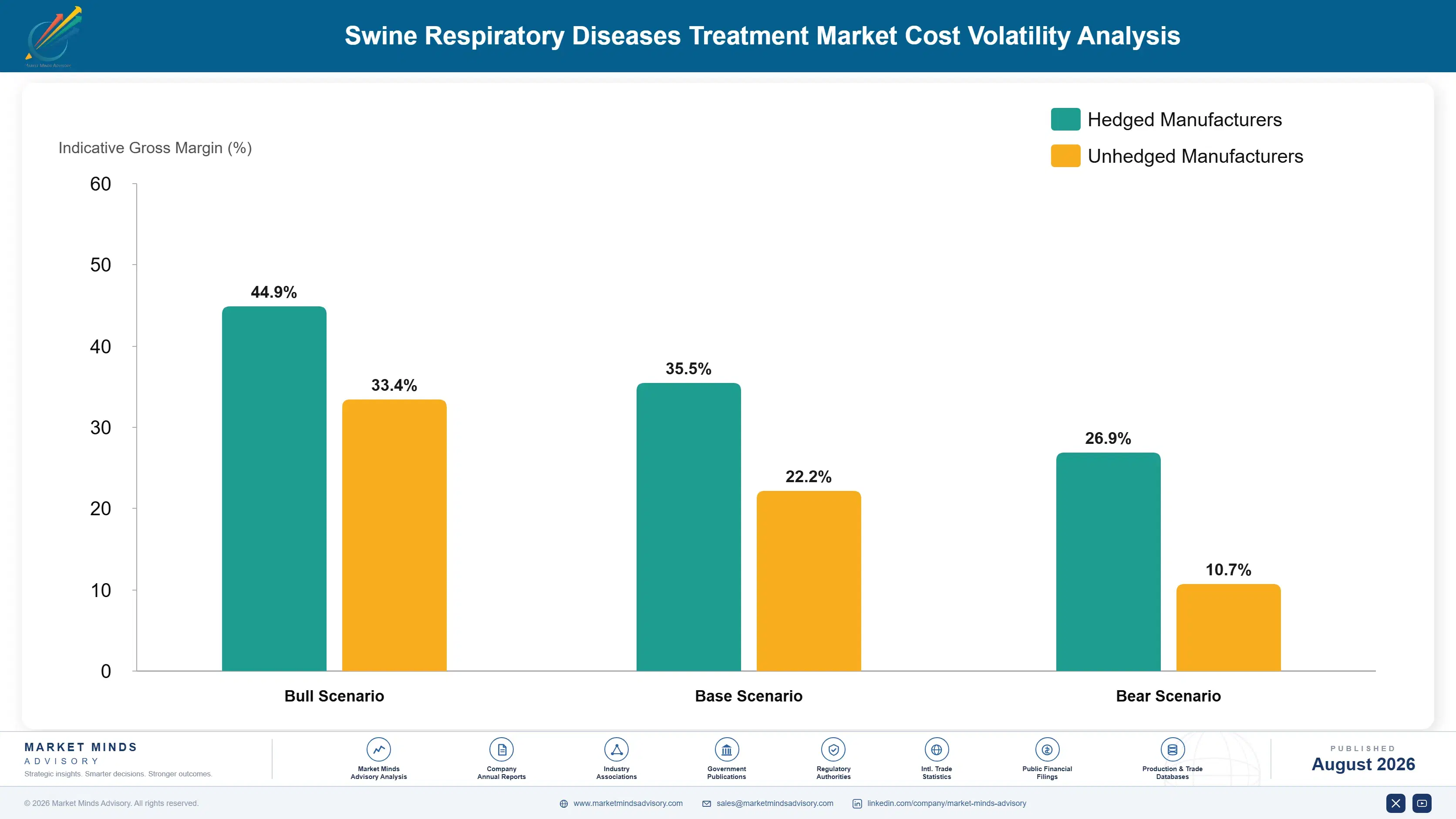Image resolution: width=1456 pixels, height=819 pixels.
Task: Click the Public Financial Filings label text
Action: tap(1047, 773)
